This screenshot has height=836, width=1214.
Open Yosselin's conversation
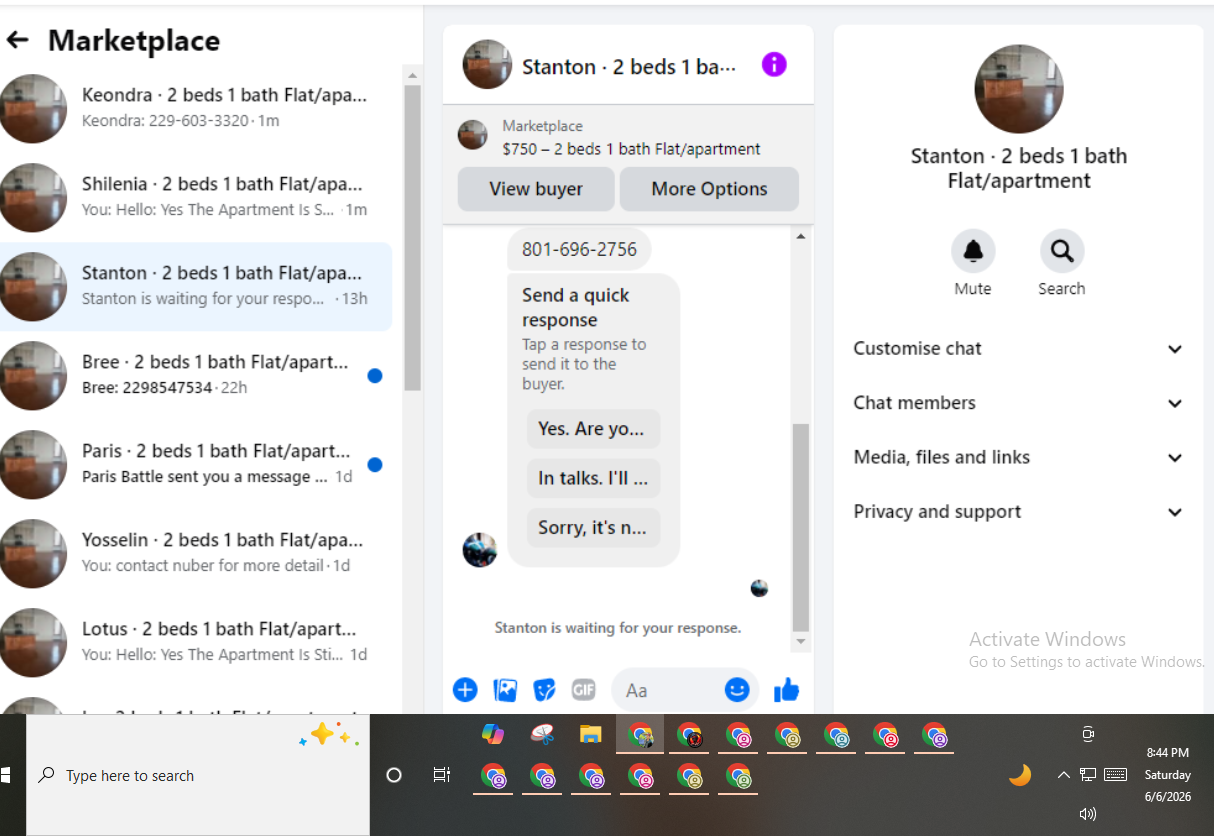point(197,553)
